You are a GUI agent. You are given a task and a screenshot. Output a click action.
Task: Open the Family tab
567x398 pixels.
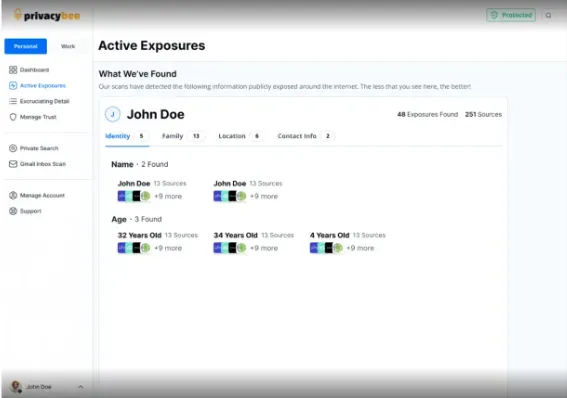pyautogui.click(x=183, y=136)
